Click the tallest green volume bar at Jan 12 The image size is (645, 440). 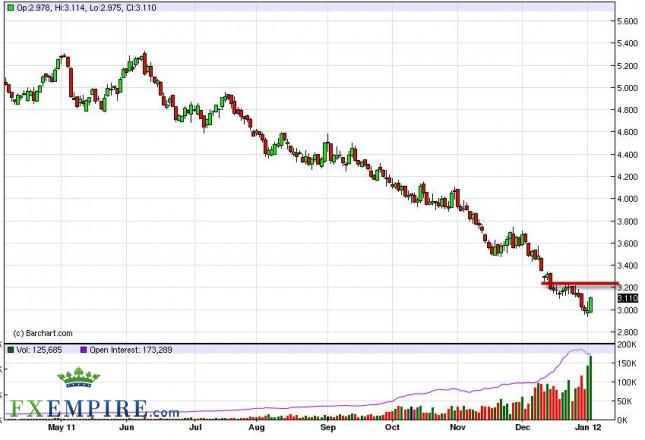click(x=591, y=388)
